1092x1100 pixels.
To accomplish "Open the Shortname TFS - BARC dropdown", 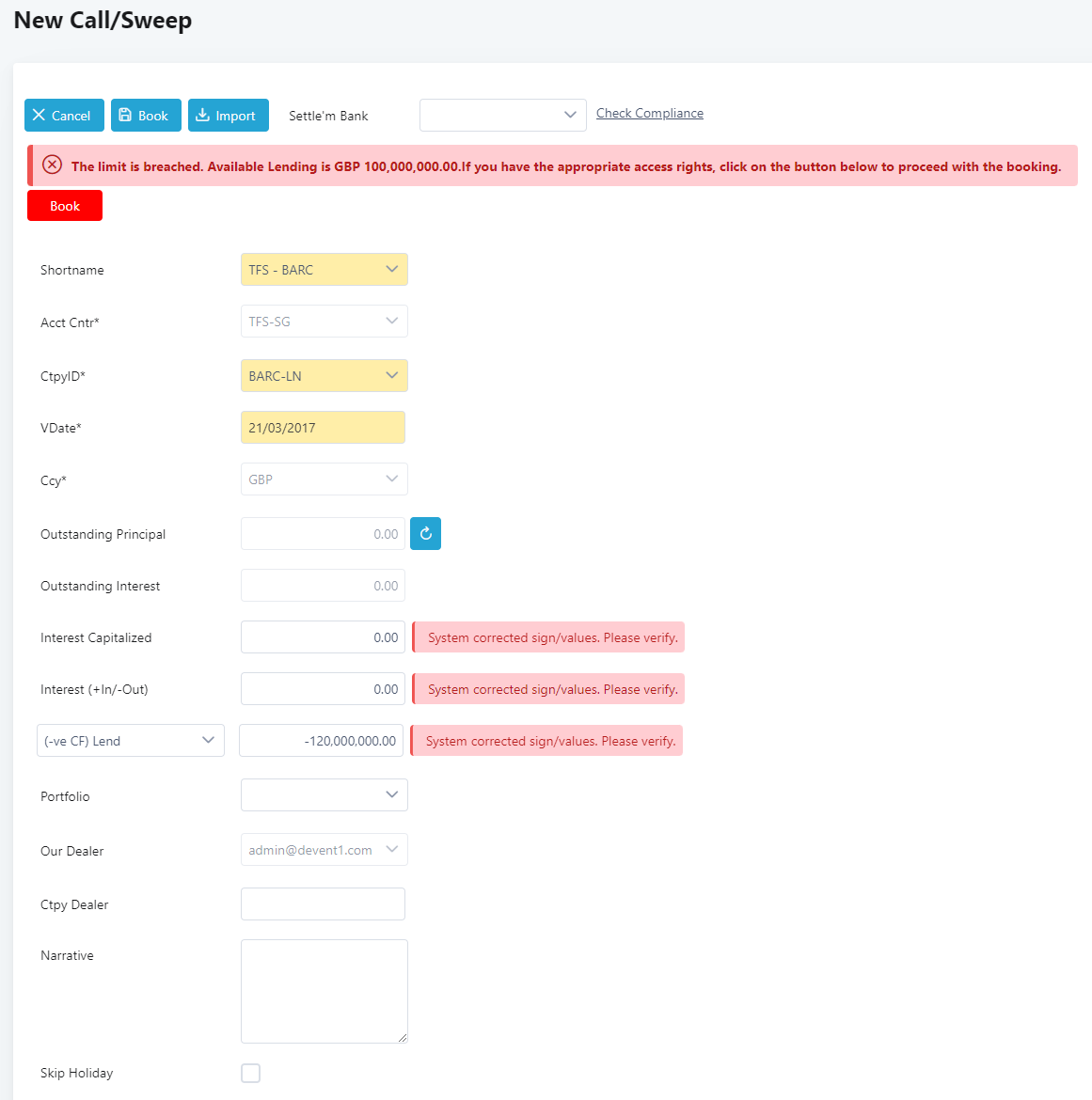I will pos(324,270).
